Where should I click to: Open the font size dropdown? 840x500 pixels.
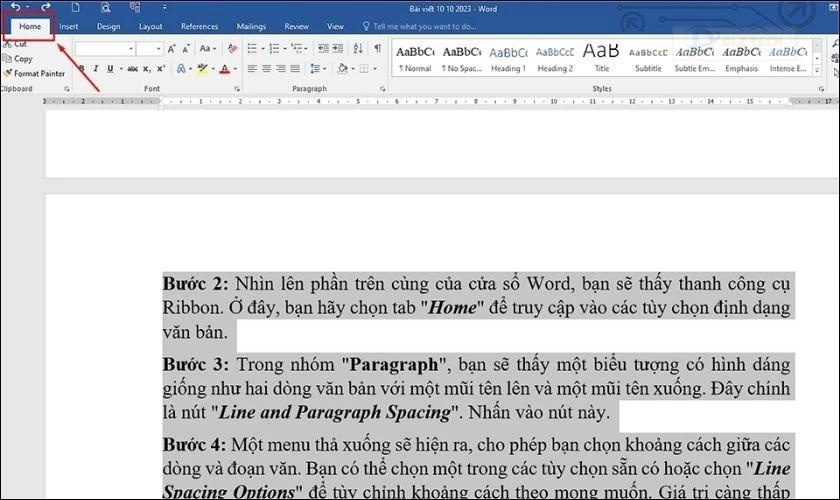pyautogui.click(x=159, y=49)
